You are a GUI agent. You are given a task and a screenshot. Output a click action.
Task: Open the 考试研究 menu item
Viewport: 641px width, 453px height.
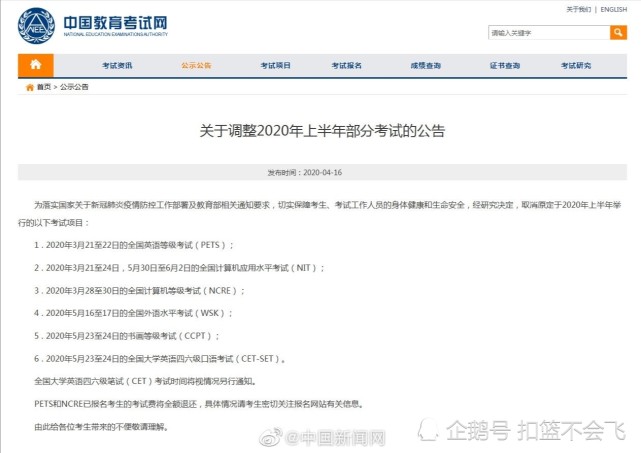[576, 65]
